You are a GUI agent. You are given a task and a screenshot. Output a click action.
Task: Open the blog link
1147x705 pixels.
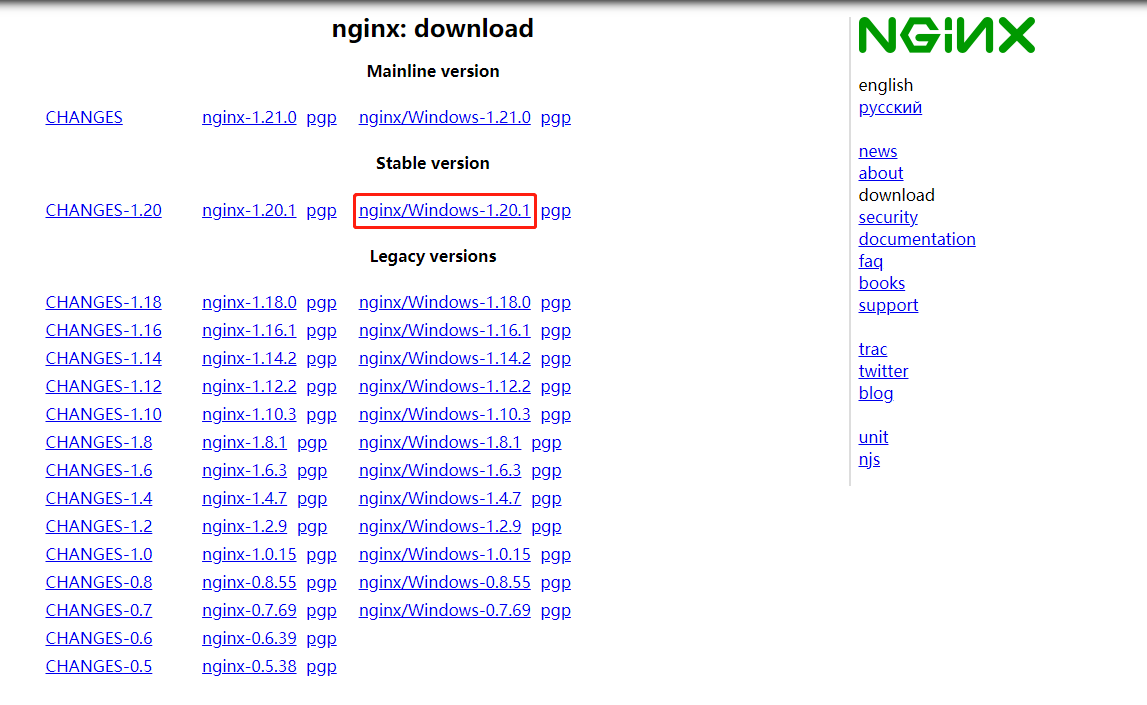point(876,393)
